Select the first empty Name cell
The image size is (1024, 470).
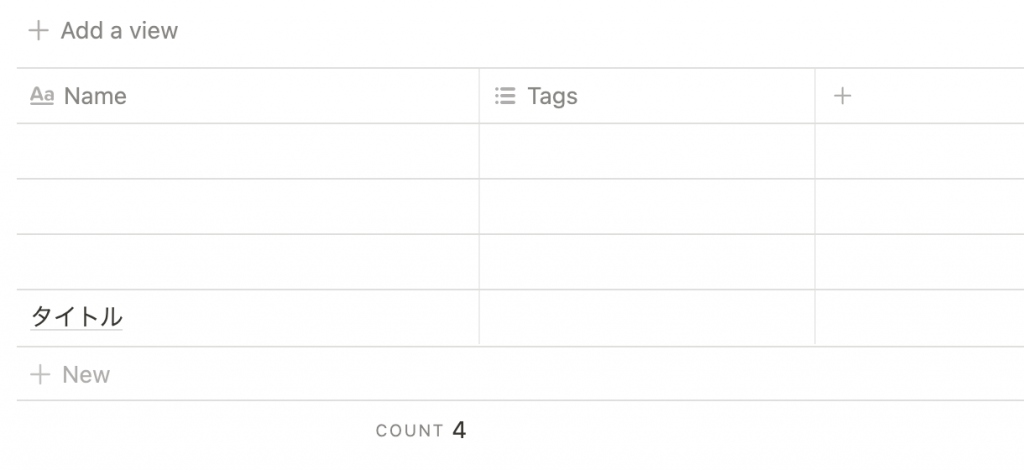[x=248, y=151]
